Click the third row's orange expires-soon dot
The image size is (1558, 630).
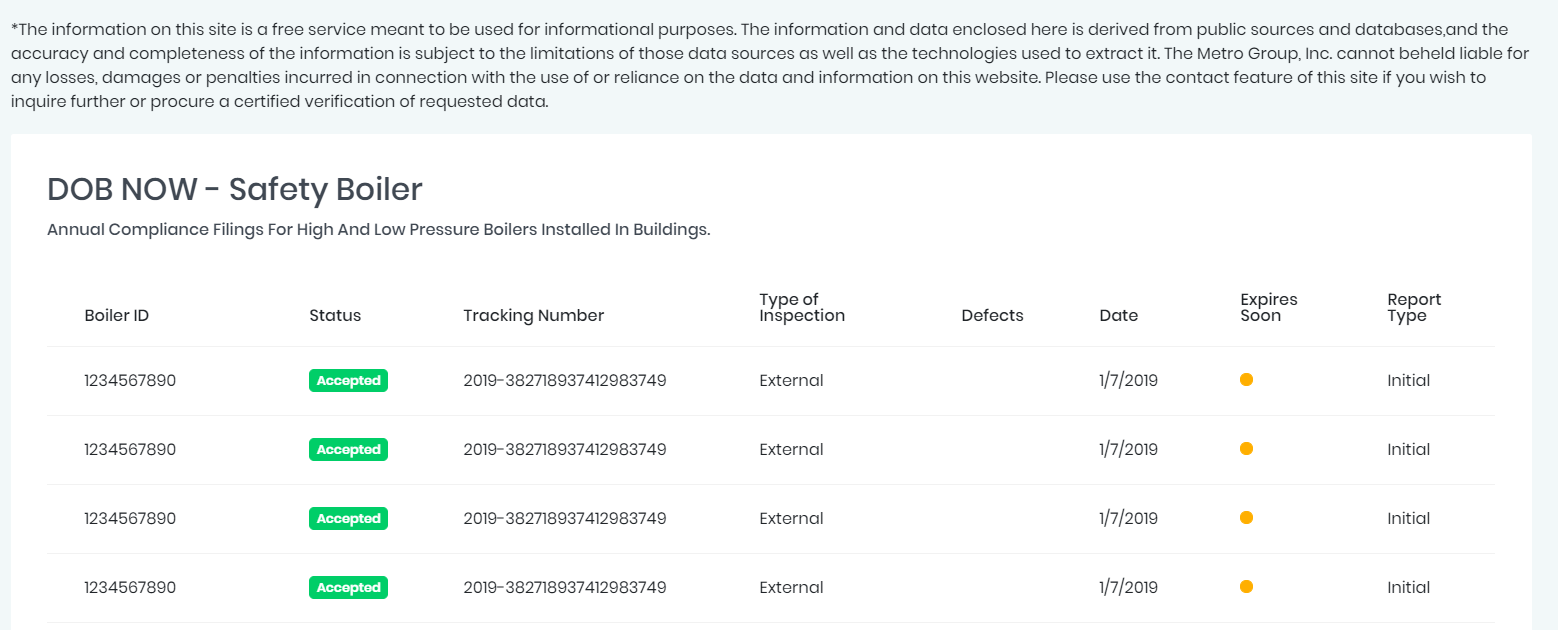point(1246,518)
